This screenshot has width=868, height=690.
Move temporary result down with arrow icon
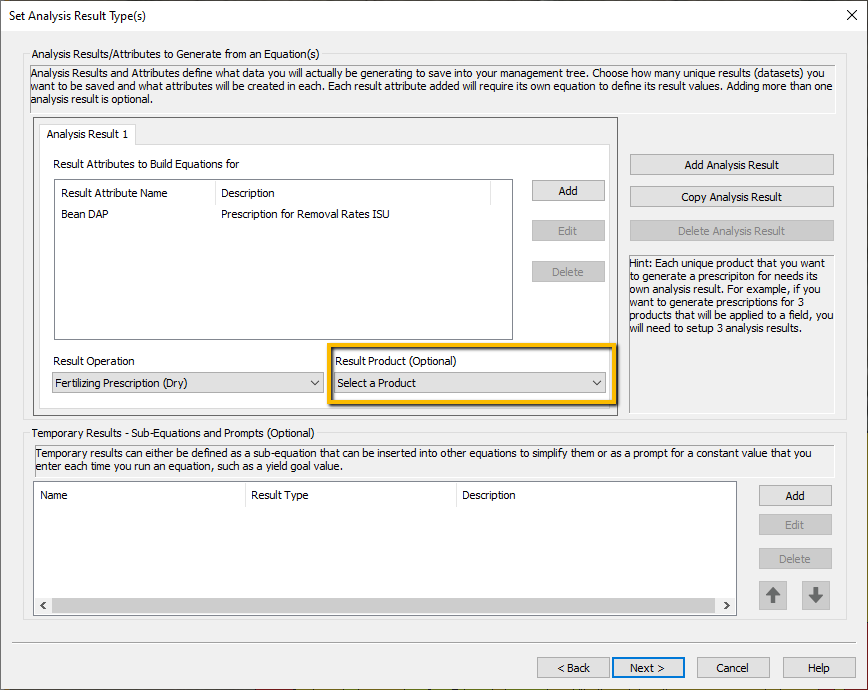click(x=815, y=595)
